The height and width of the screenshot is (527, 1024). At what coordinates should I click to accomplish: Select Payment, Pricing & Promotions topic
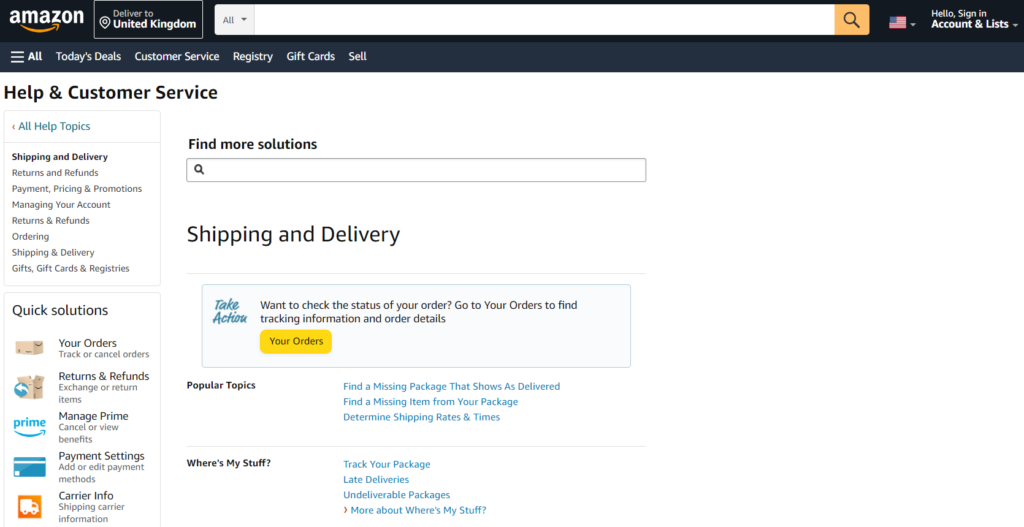tap(76, 189)
